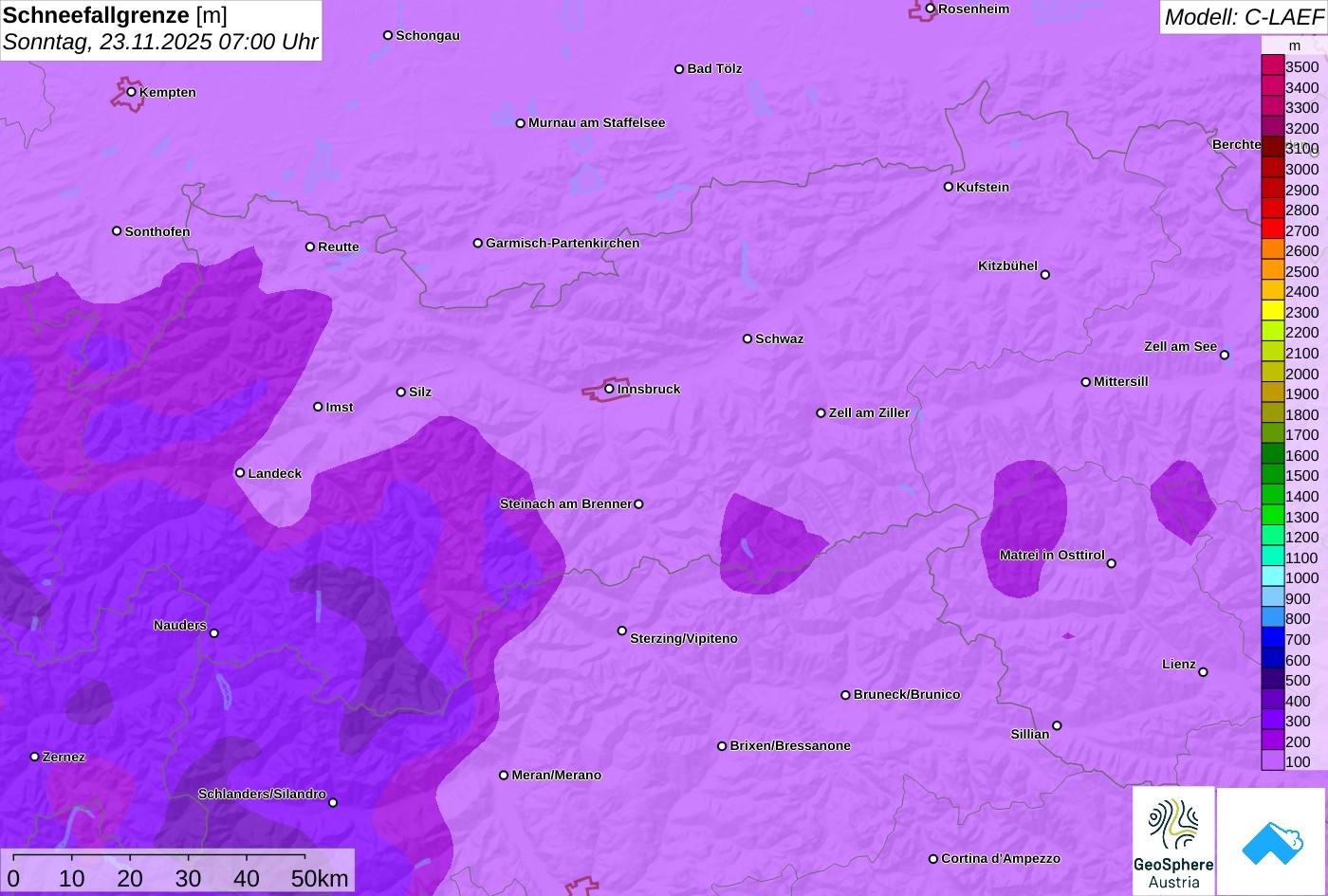Select the cyan 1000 legend swatch
This screenshot has width=1328, height=896.
tap(1273, 576)
